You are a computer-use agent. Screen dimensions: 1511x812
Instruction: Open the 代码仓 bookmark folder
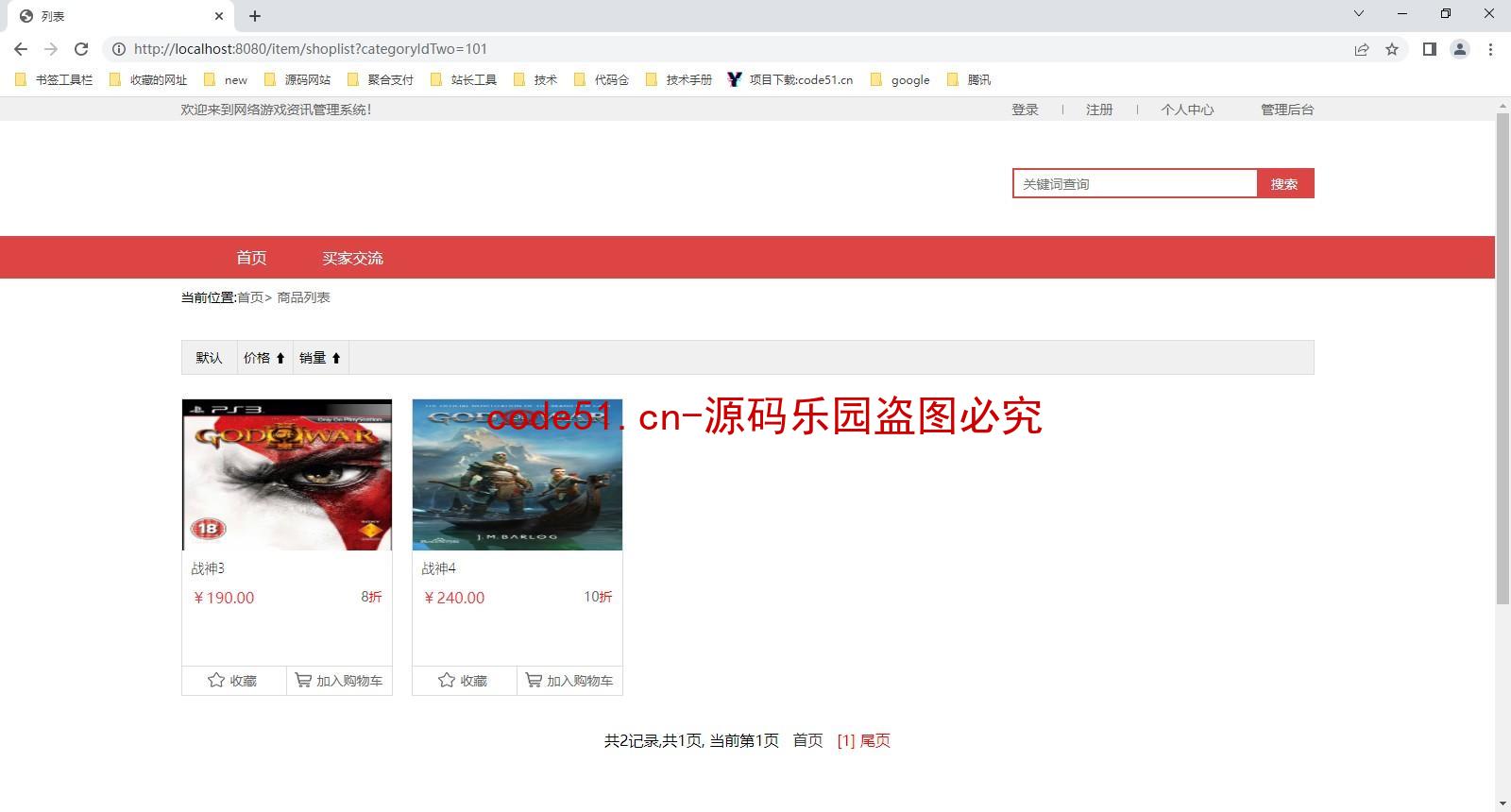coord(602,80)
